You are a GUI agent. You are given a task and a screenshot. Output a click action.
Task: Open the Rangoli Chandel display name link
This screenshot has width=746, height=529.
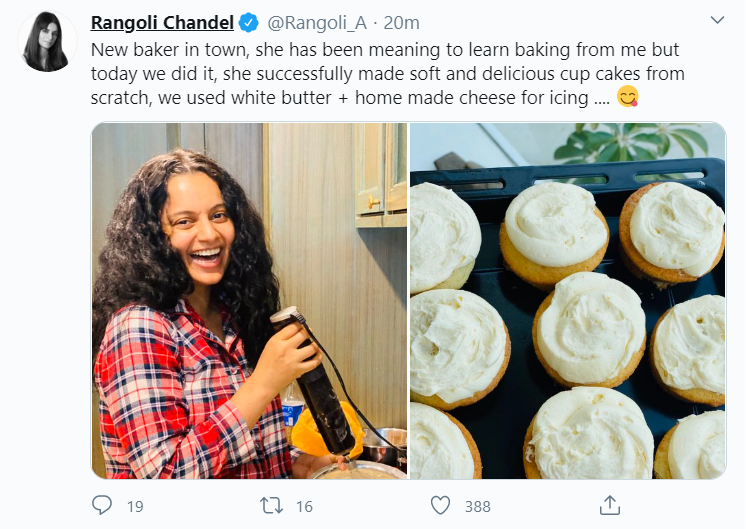click(x=162, y=23)
